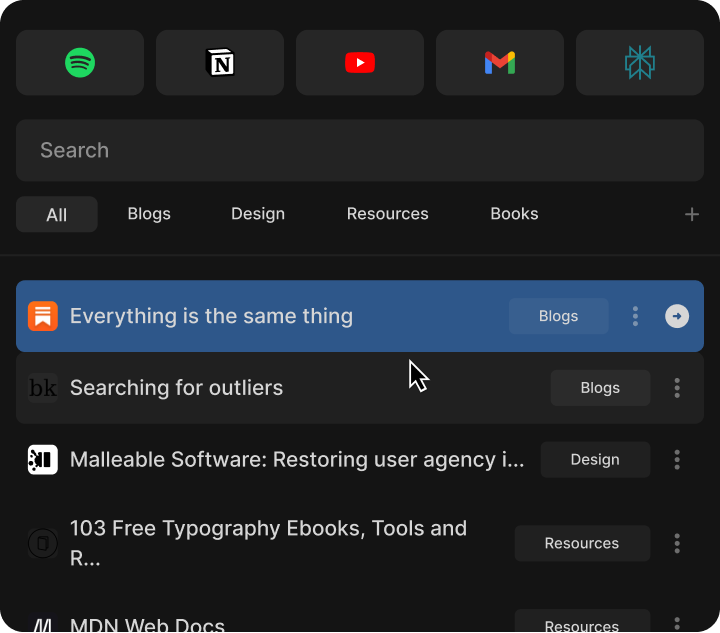The height and width of the screenshot is (633, 720).
Task: Switch to the Design tab
Action: coord(258,214)
